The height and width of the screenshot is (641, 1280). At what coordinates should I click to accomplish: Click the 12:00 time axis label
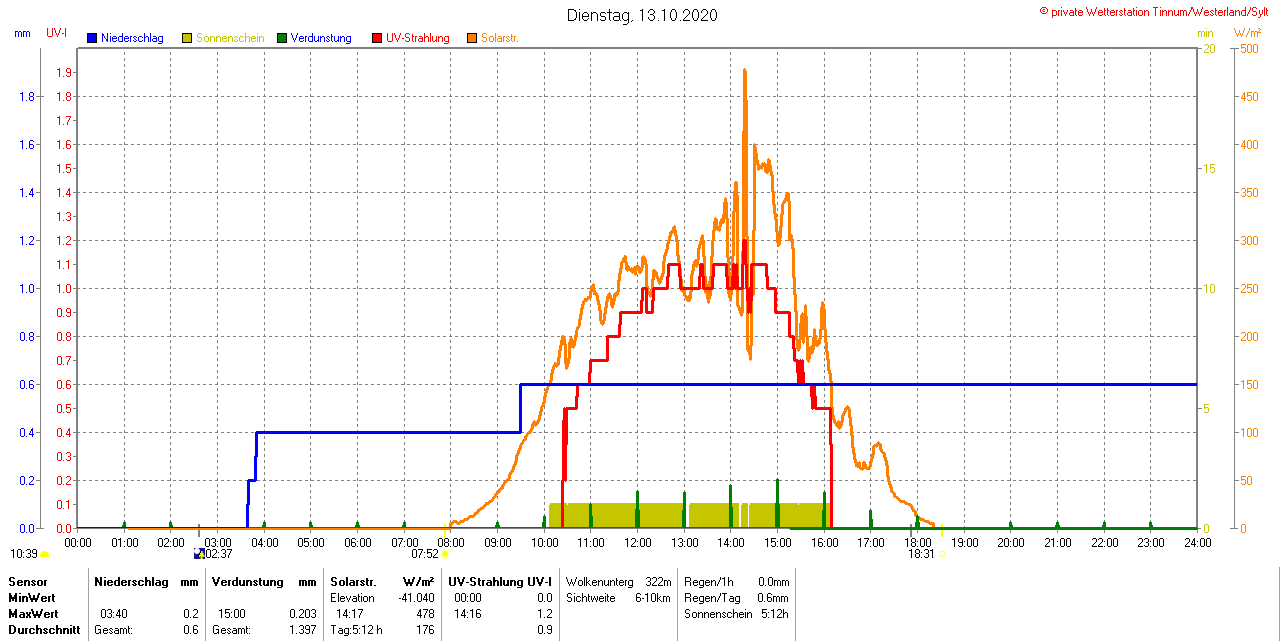coord(637,542)
